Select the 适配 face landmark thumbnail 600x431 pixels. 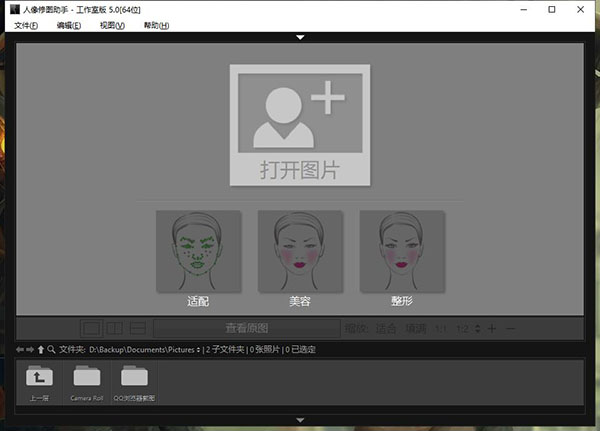tap(198, 251)
